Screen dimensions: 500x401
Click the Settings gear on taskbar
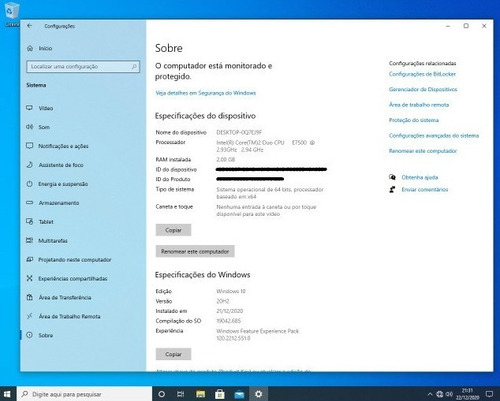258,394
